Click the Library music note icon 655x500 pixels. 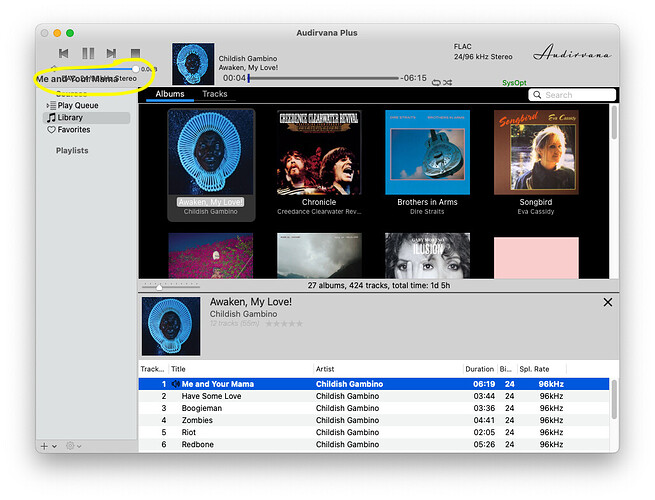[51, 118]
